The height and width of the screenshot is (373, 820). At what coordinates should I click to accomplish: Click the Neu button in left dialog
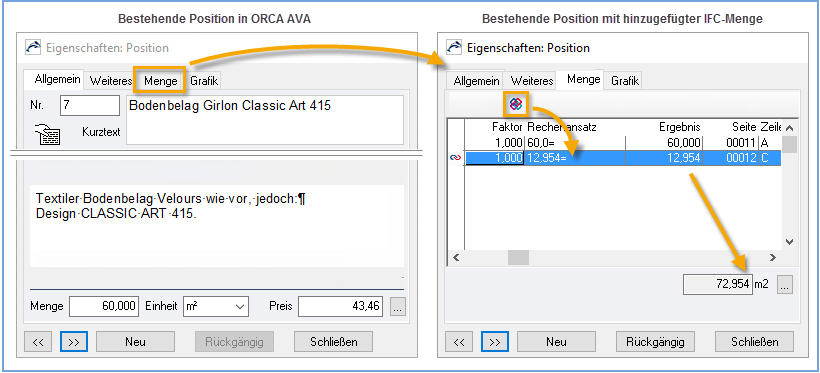click(x=135, y=342)
